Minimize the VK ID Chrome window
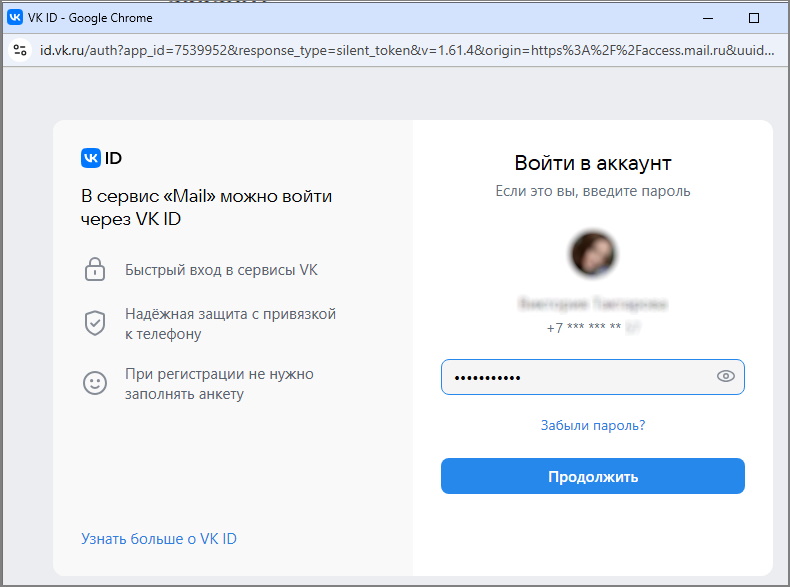Screen dimensions: 790x587 (x=708, y=18)
